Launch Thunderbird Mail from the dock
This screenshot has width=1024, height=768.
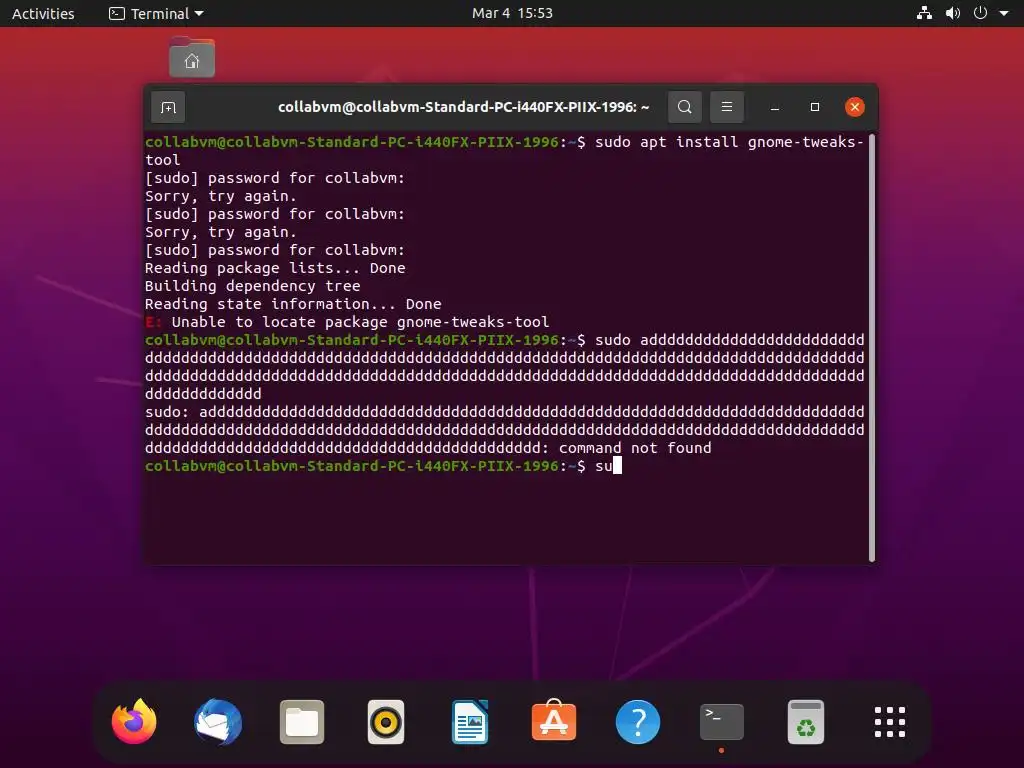coord(218,722)
